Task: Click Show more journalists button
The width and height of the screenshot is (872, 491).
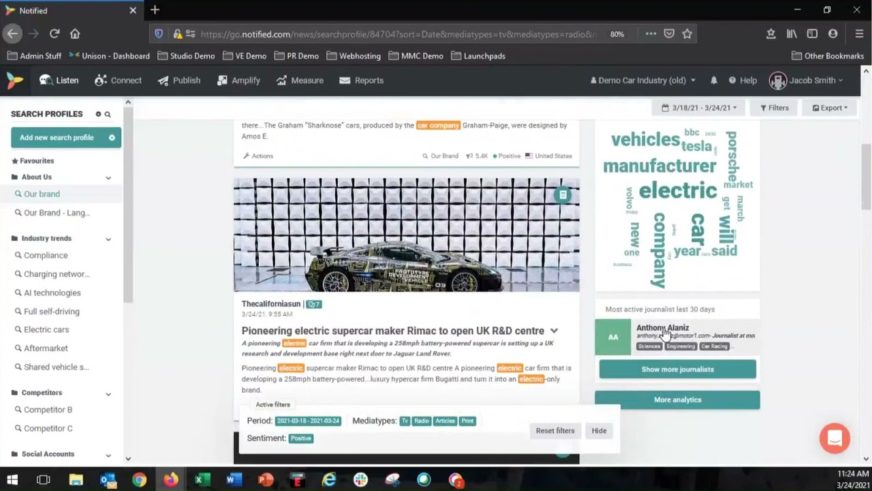Action: click(677, 369)
